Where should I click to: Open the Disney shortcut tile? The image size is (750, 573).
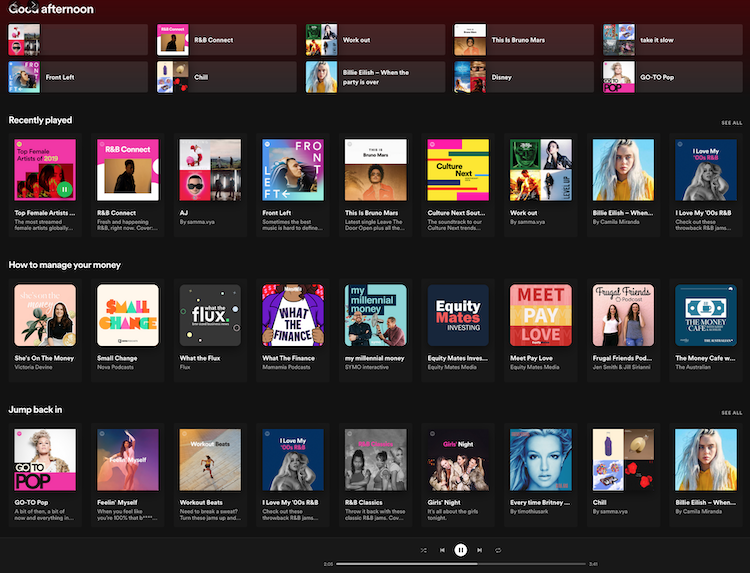(524, 77)
